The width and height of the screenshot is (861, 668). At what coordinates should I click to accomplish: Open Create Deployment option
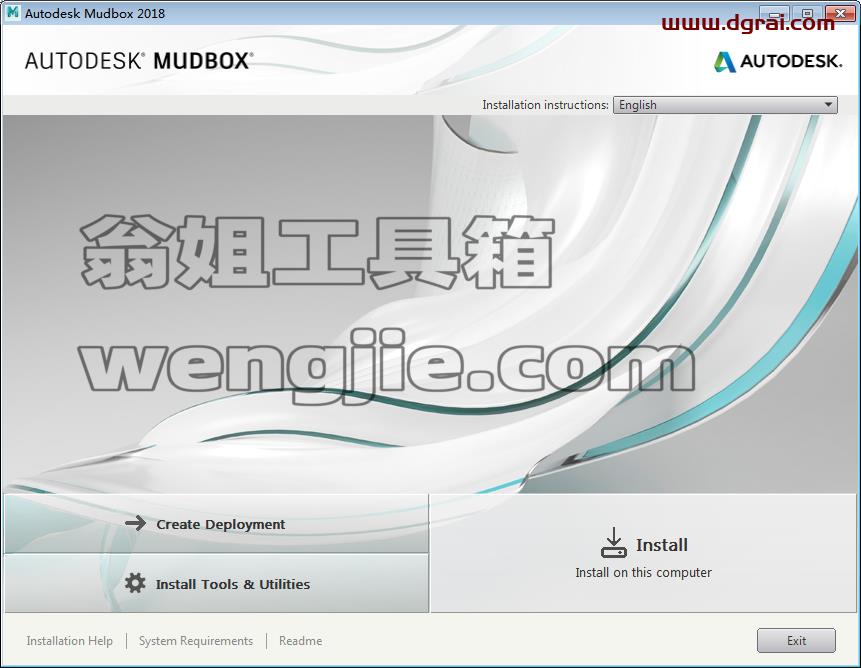point(216,524)
